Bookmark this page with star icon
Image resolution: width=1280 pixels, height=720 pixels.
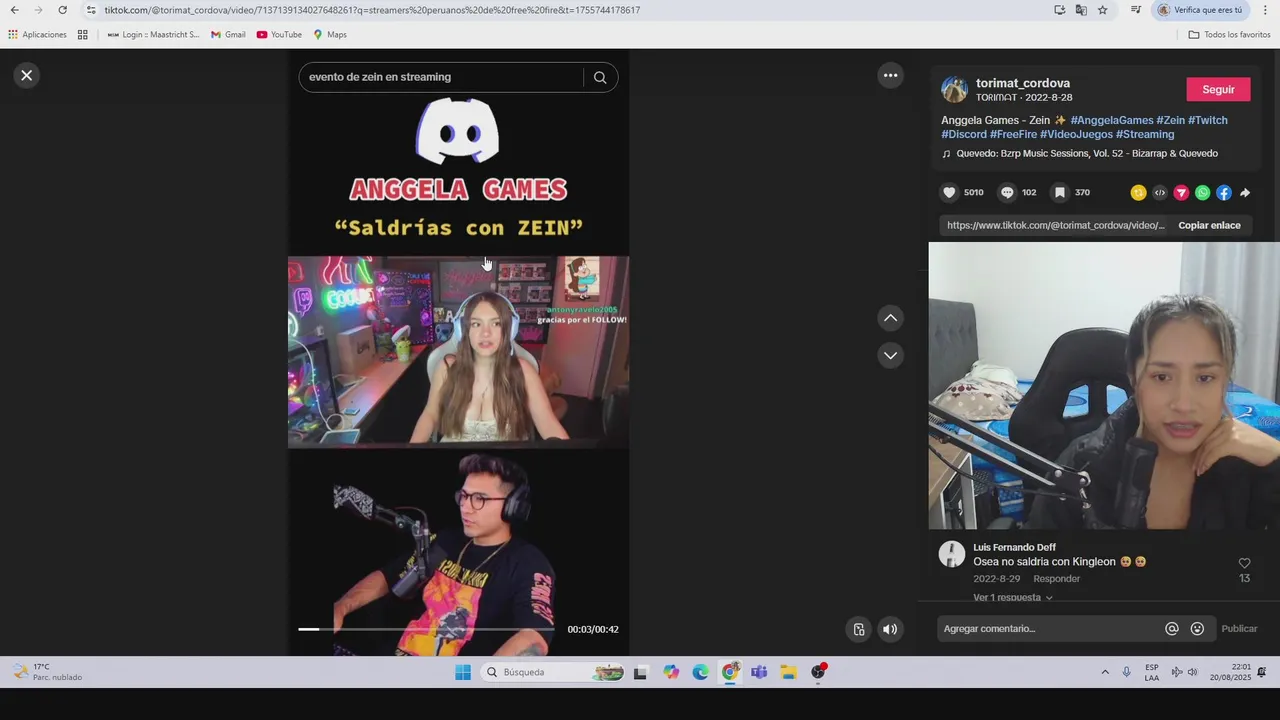pyautogui.click(x=1102, y=10)
